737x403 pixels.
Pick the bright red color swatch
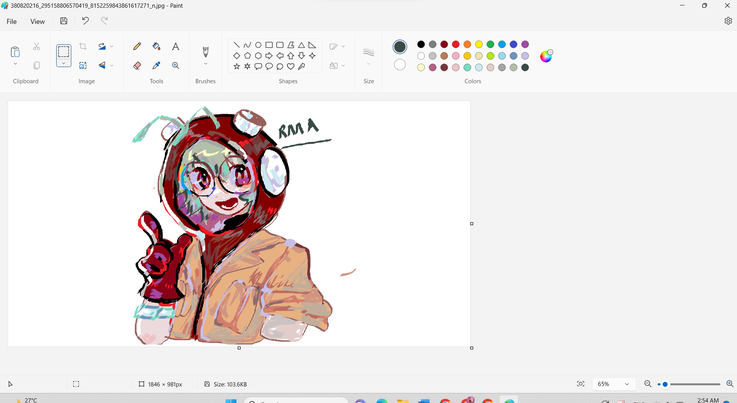455,44
